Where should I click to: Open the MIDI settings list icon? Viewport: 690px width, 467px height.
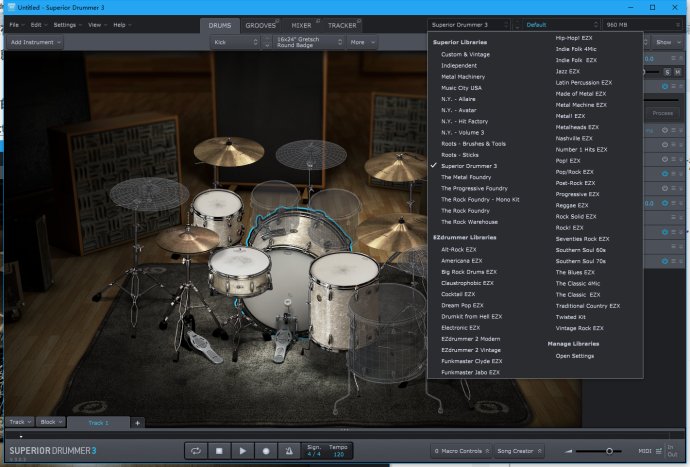pos(658,451)
